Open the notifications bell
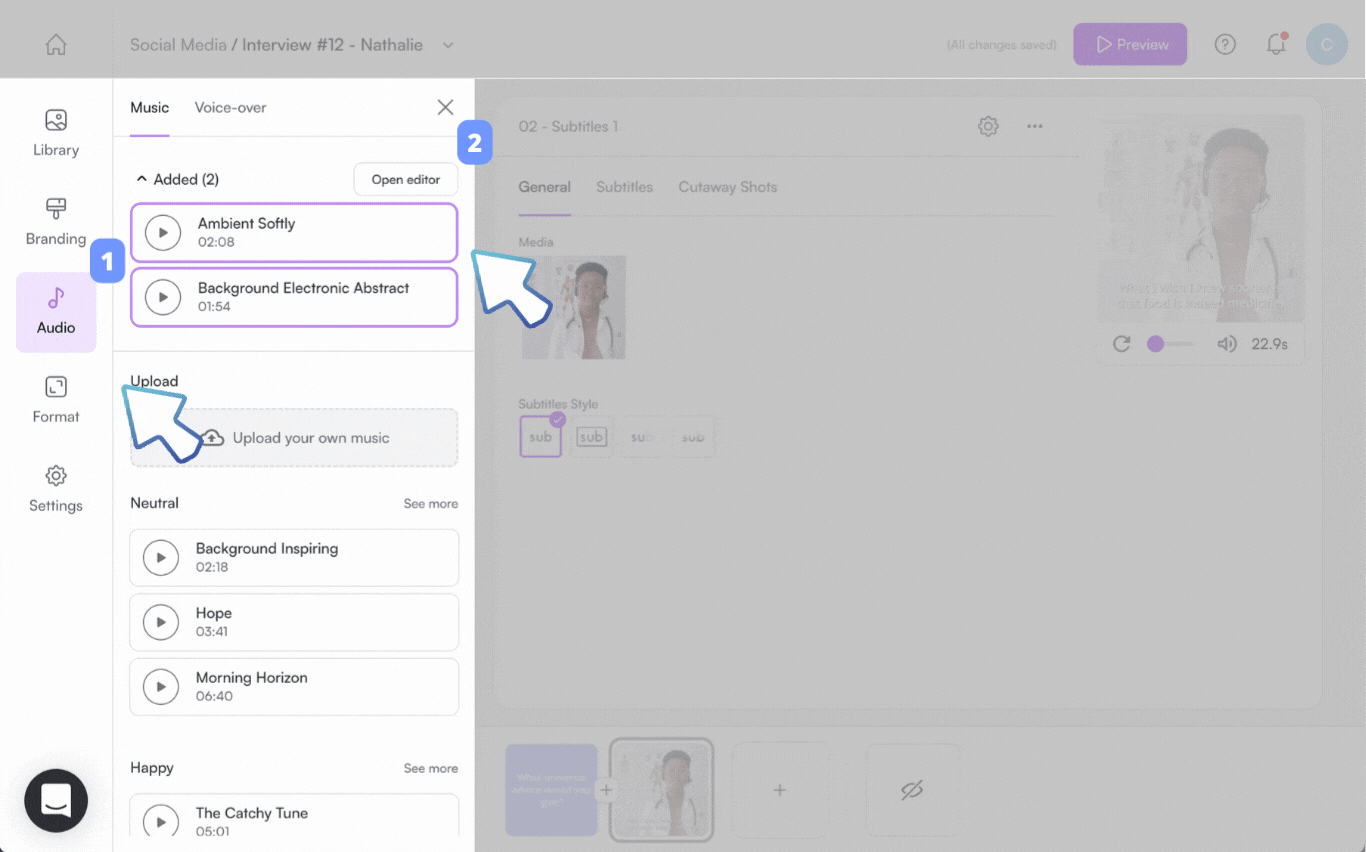The height and width of the screenshot is (852, 1366). (1276, 45)
